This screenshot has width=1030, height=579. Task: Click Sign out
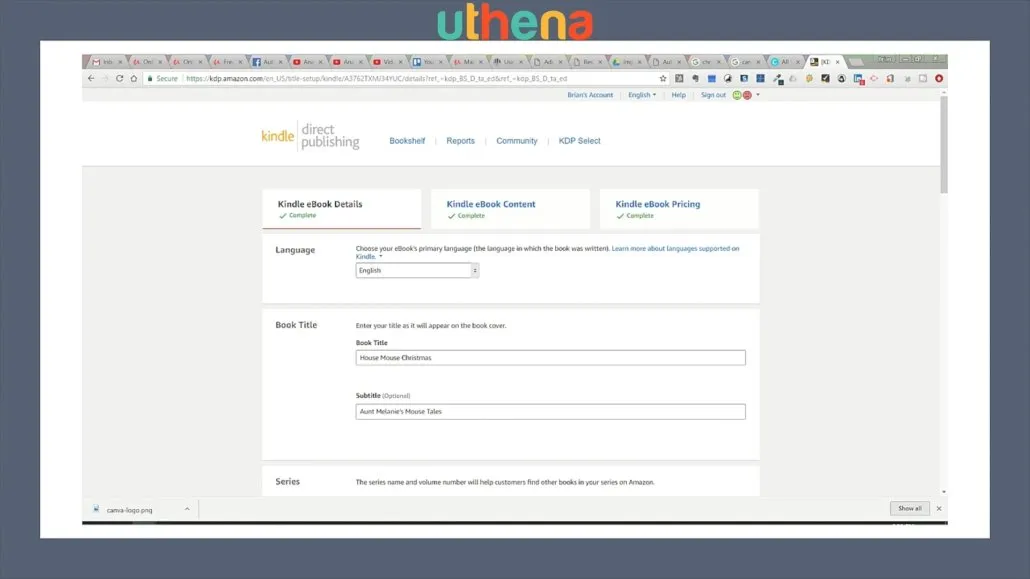[713, 95]
